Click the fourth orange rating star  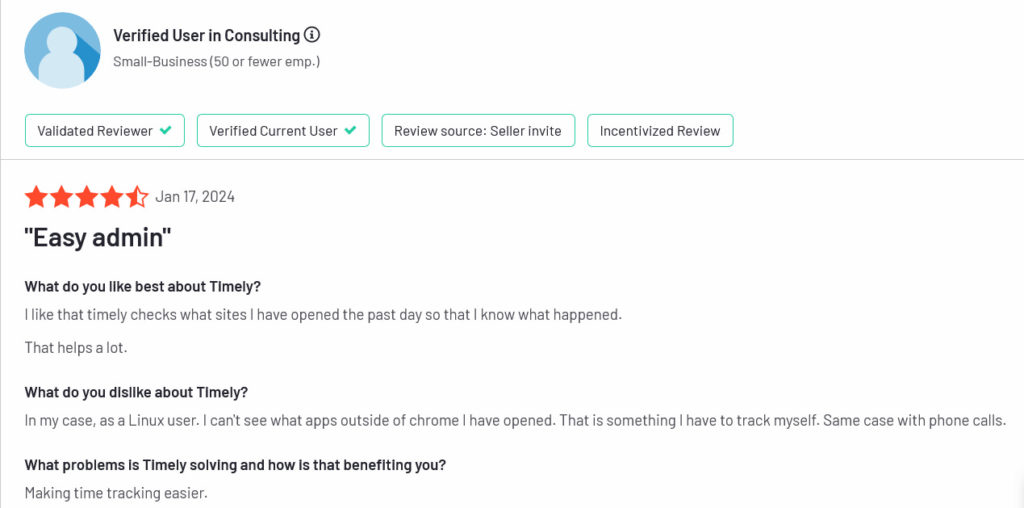[x=112, y=197]
